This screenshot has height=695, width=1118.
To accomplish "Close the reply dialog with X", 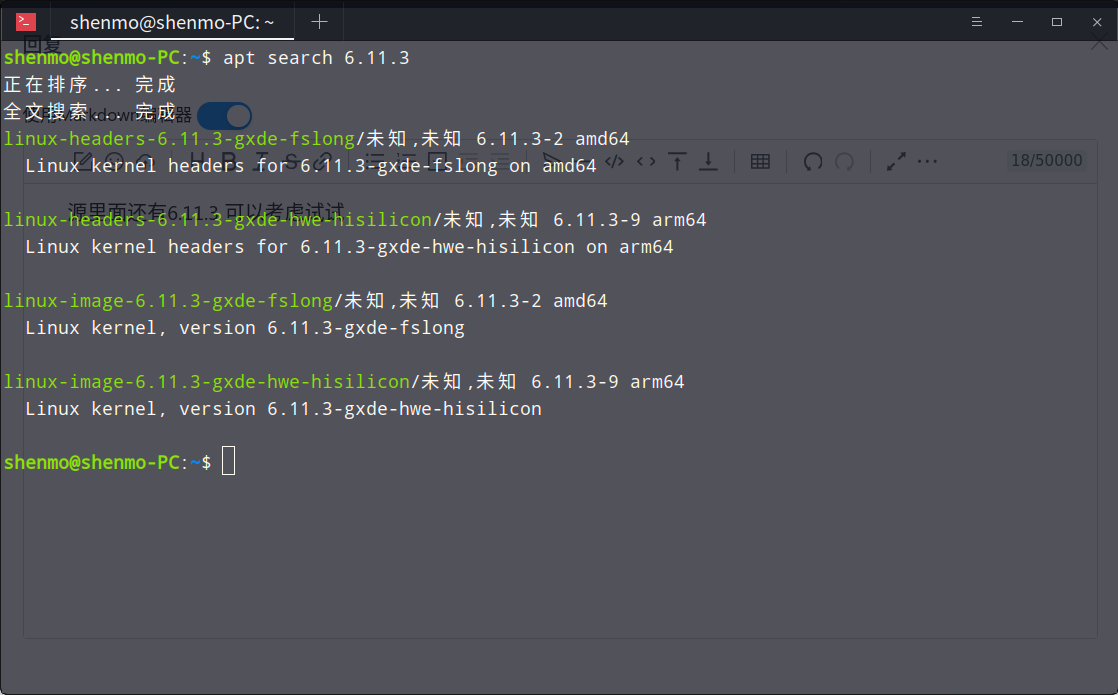I will click(1099, 43).
